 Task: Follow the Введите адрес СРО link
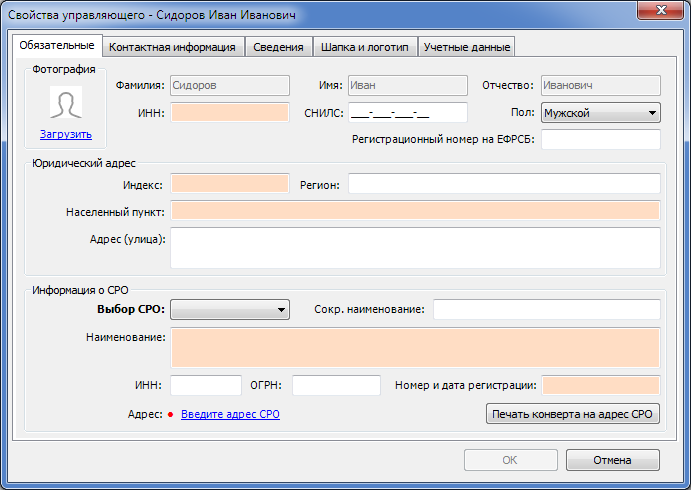point(230,414)
